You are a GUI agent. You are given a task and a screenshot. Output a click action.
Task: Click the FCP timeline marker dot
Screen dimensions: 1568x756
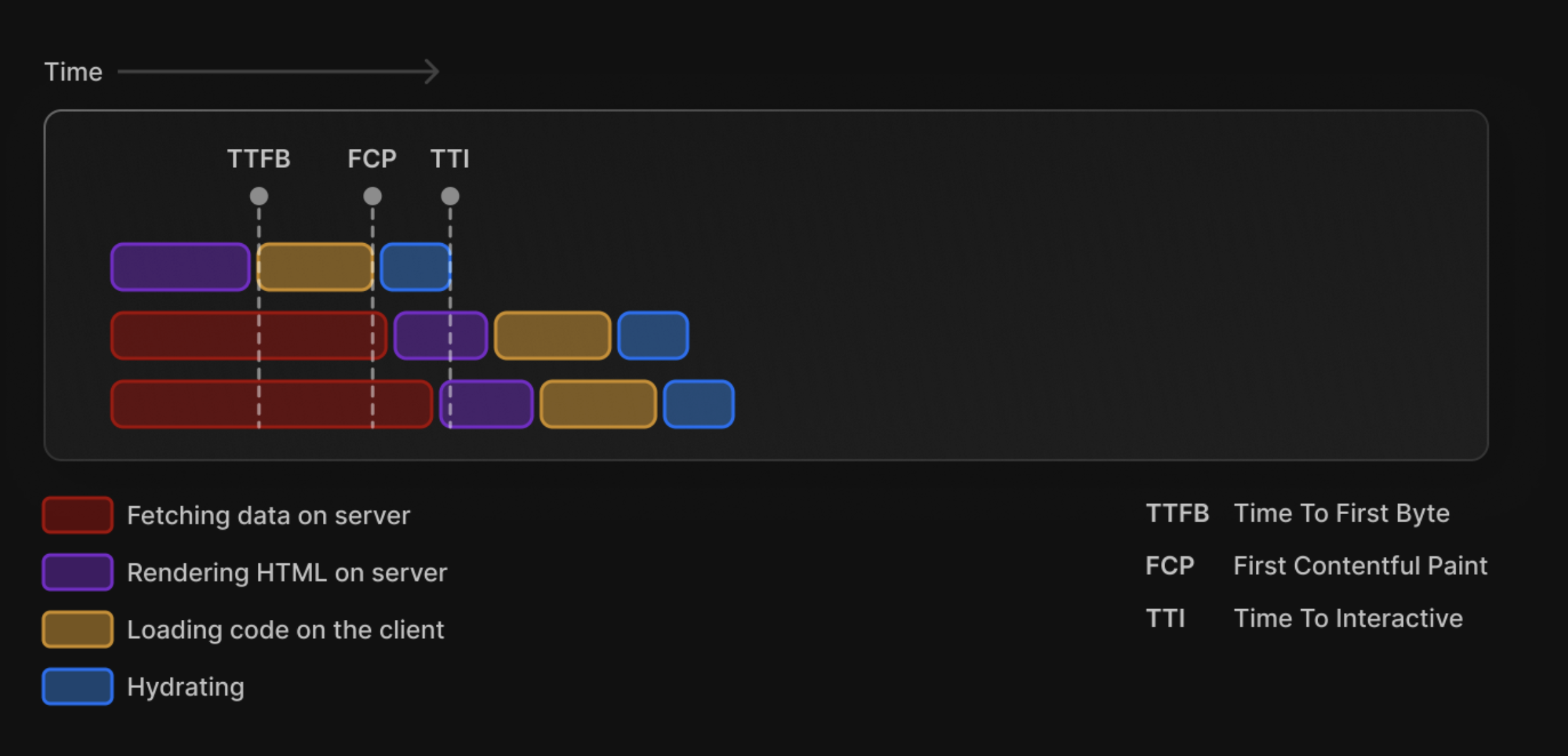pos(372,196)
